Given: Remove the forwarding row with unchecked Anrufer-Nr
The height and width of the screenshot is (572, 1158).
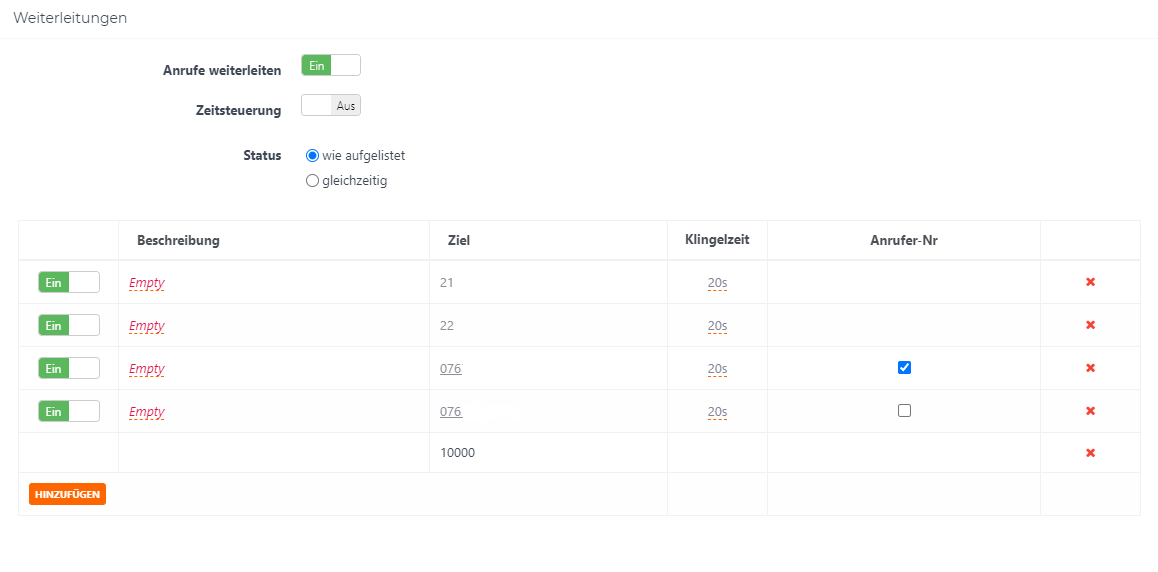Looking at the screenshot, I should point(1090,411).
